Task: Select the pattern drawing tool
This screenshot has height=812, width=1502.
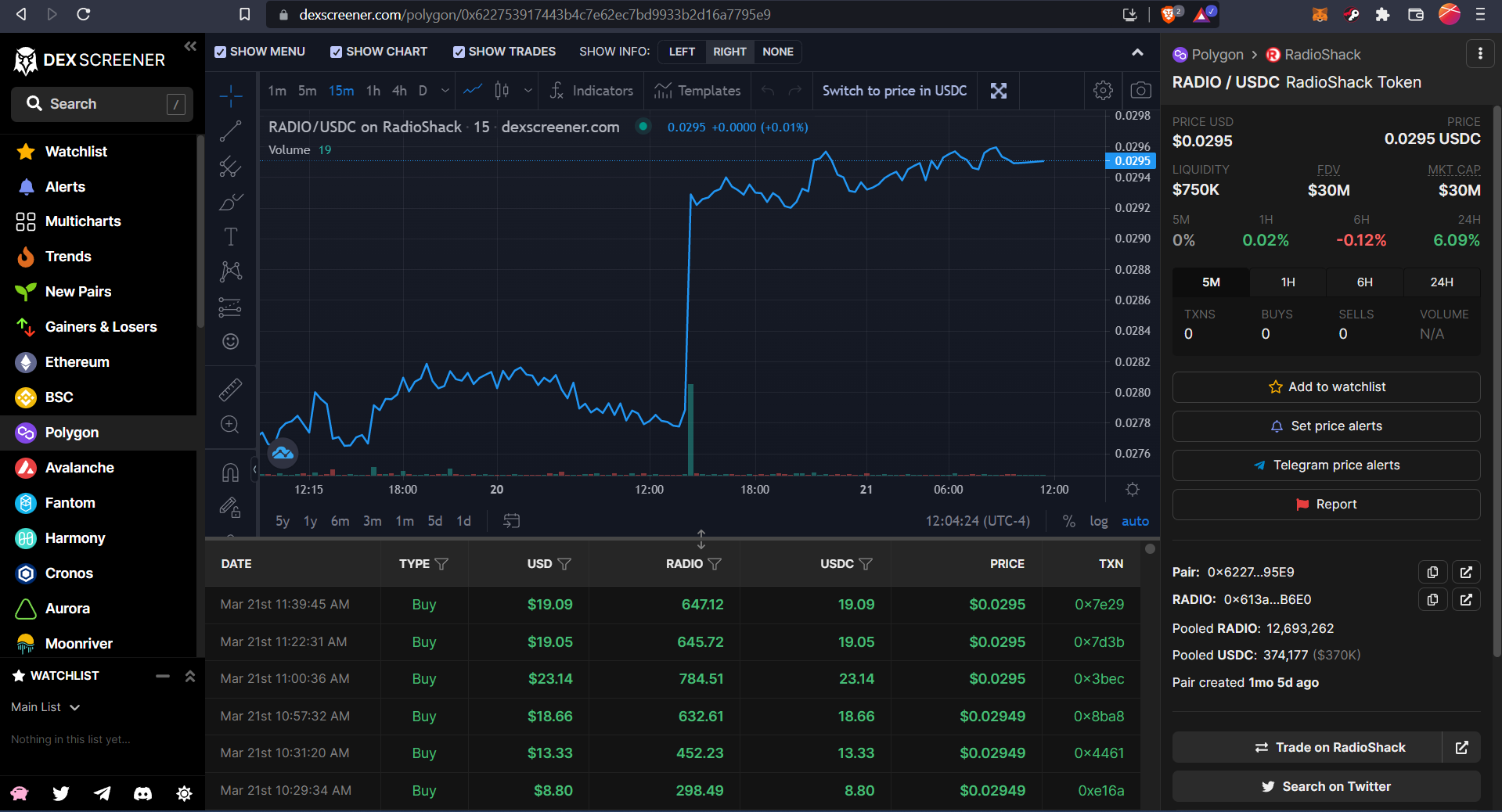Action: pos(230,271)
